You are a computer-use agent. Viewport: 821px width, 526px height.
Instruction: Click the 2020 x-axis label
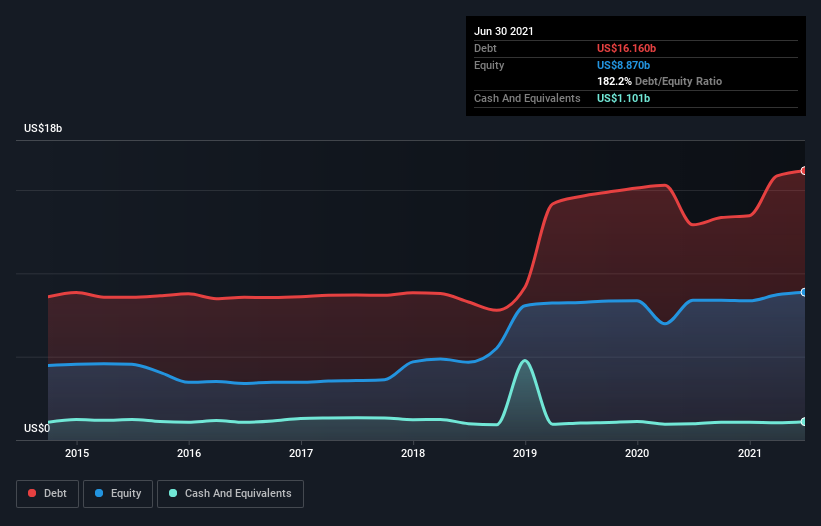pyautogui.click(x=637, y=453)
